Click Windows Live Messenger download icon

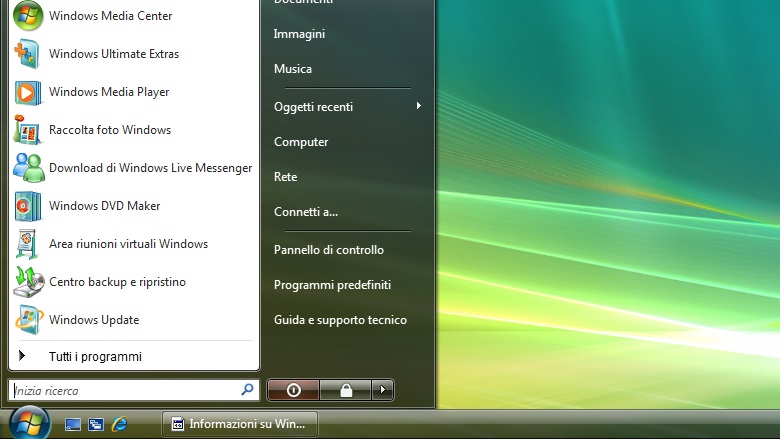click(28, 168)
